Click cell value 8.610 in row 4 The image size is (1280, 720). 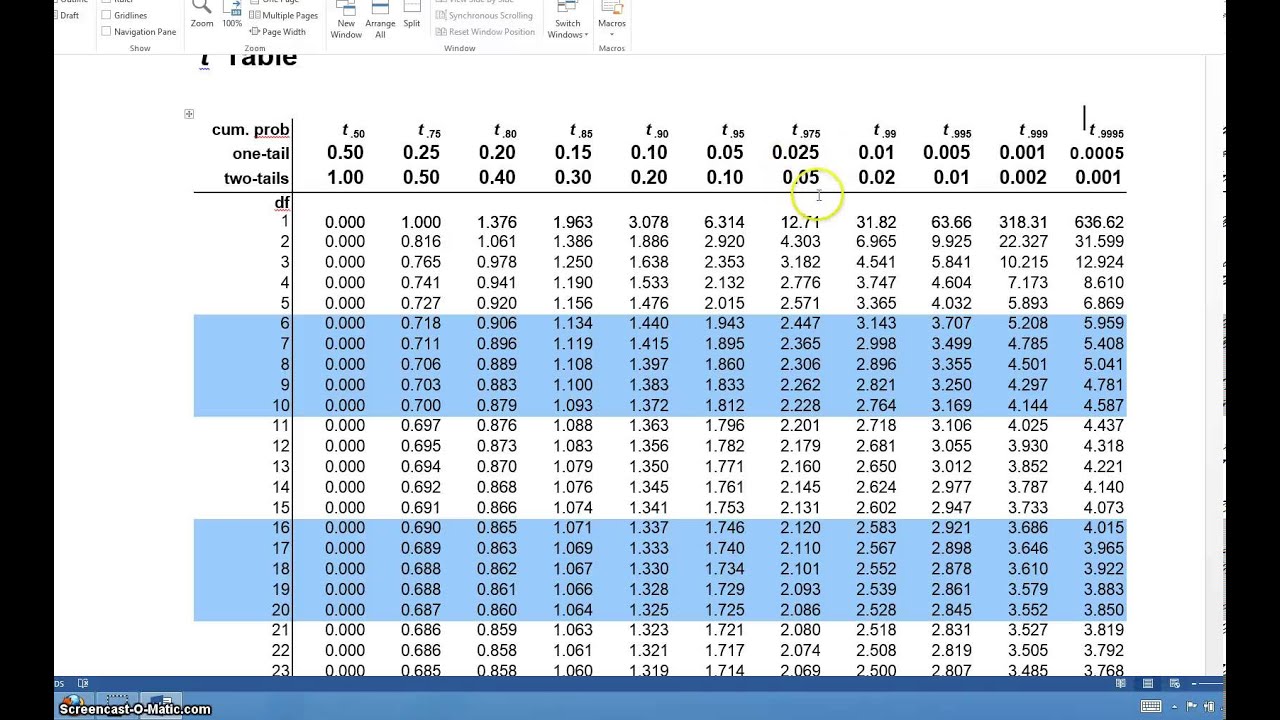click(1103, 283)
